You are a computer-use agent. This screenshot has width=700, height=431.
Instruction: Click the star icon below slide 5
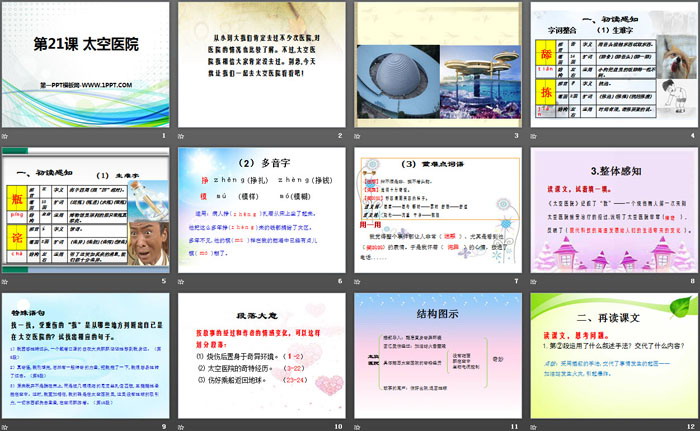(x=6, y=281)
